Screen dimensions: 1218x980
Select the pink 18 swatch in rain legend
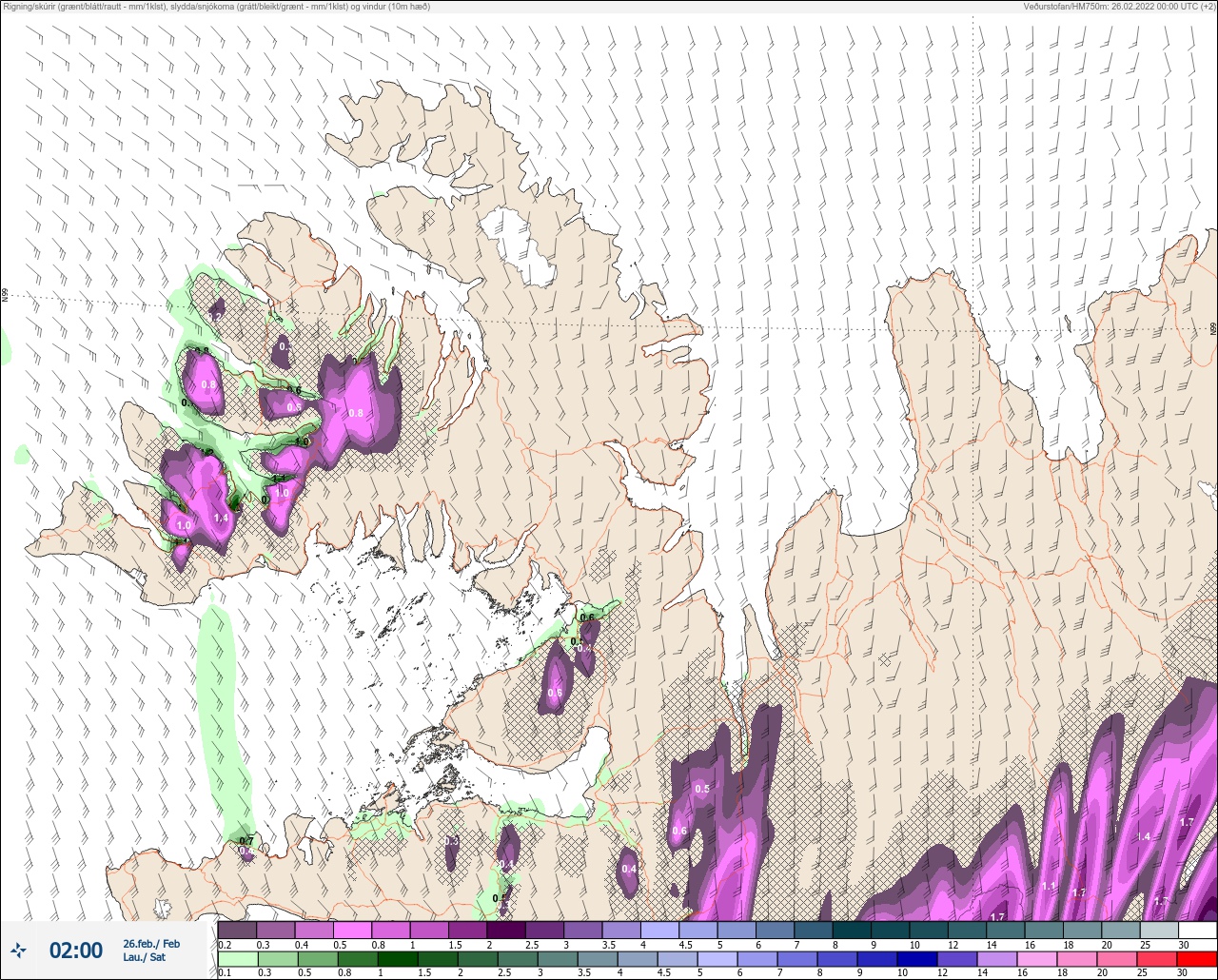point(1076,958)
